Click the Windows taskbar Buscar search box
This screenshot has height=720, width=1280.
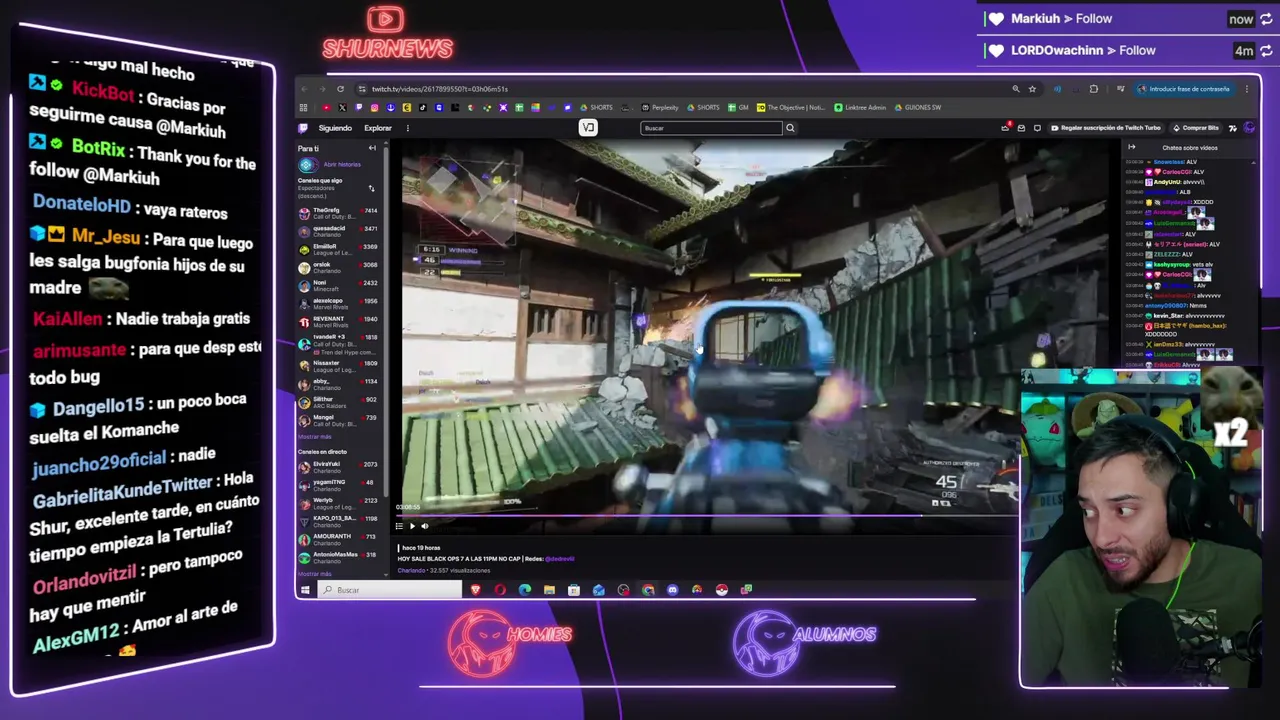(x=389, y=590)
